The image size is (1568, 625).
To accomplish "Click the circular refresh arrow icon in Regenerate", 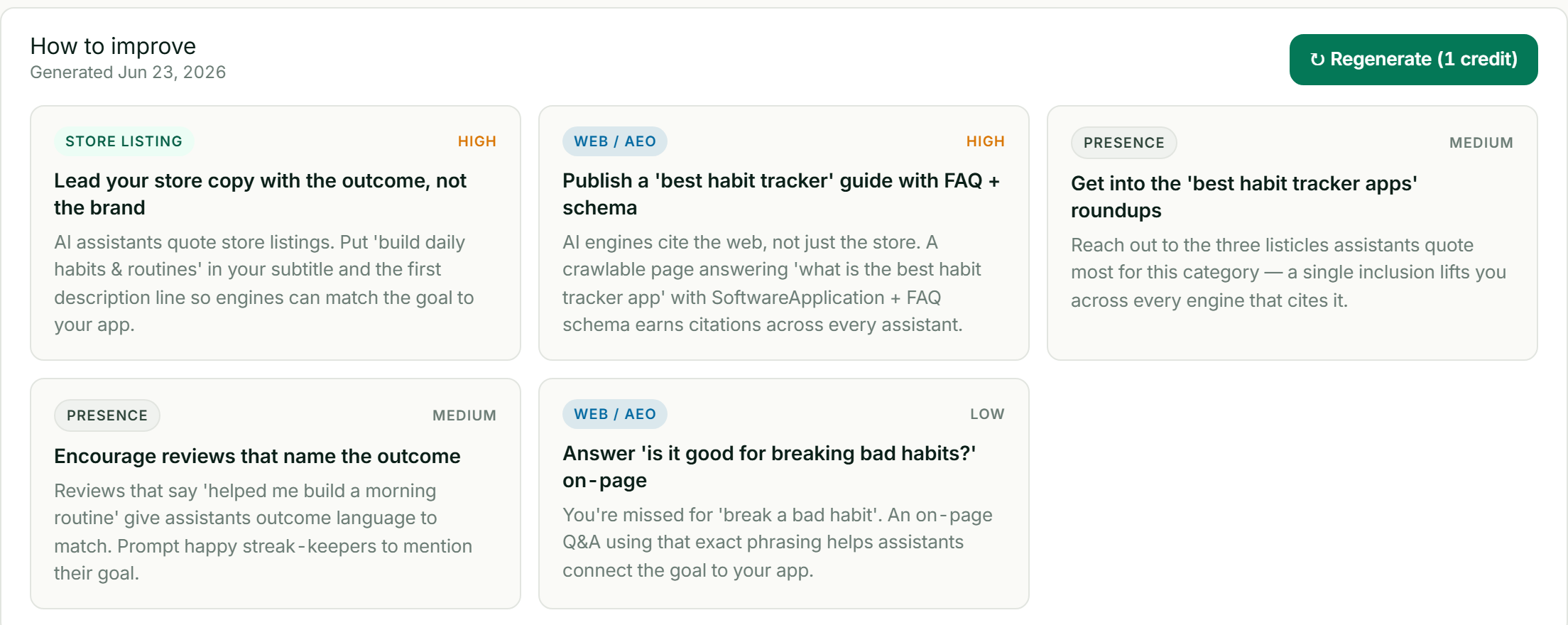I will pos(1317,60).
